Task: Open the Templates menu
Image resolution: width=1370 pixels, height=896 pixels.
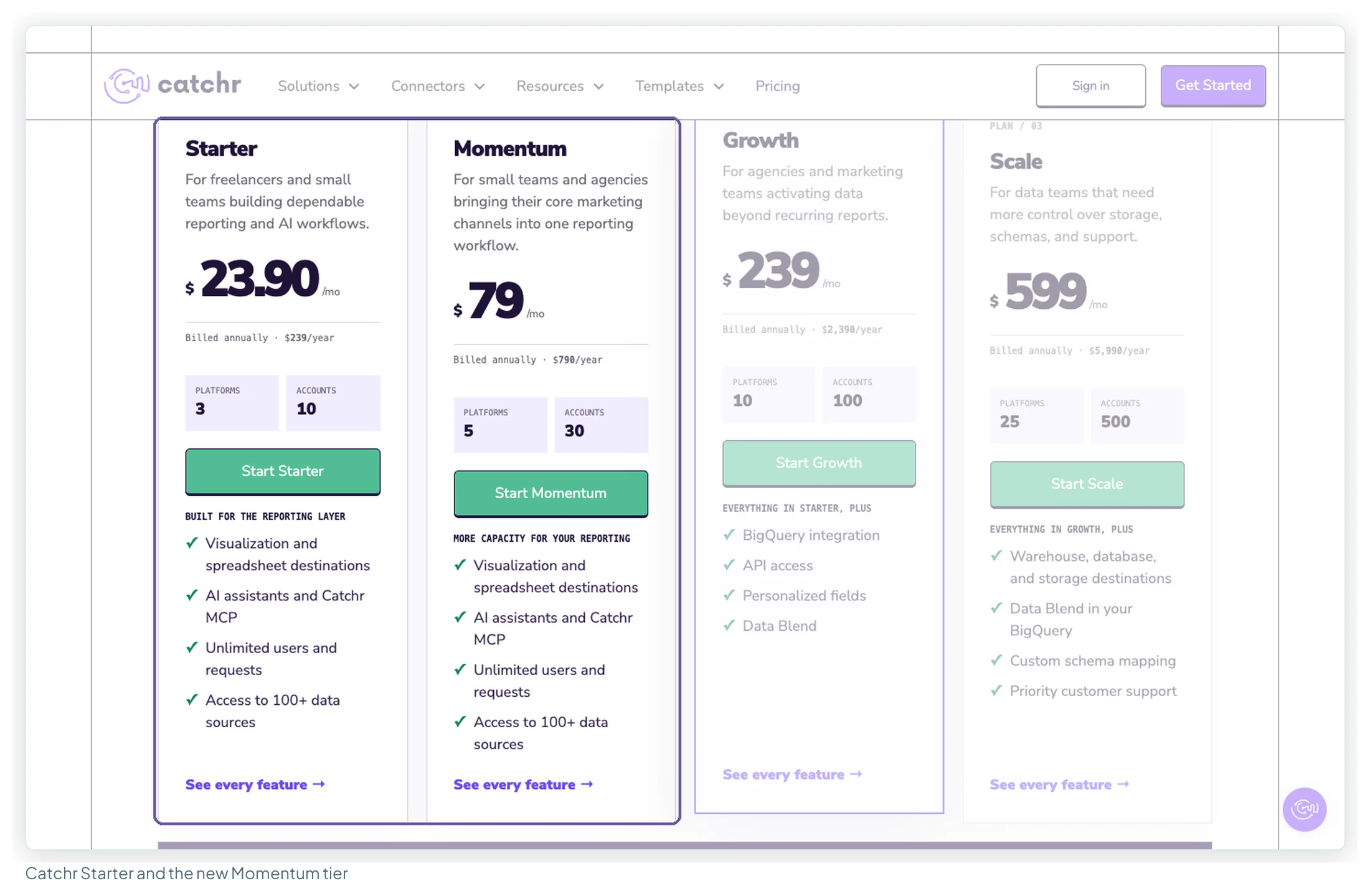Action: pos(679,86)
